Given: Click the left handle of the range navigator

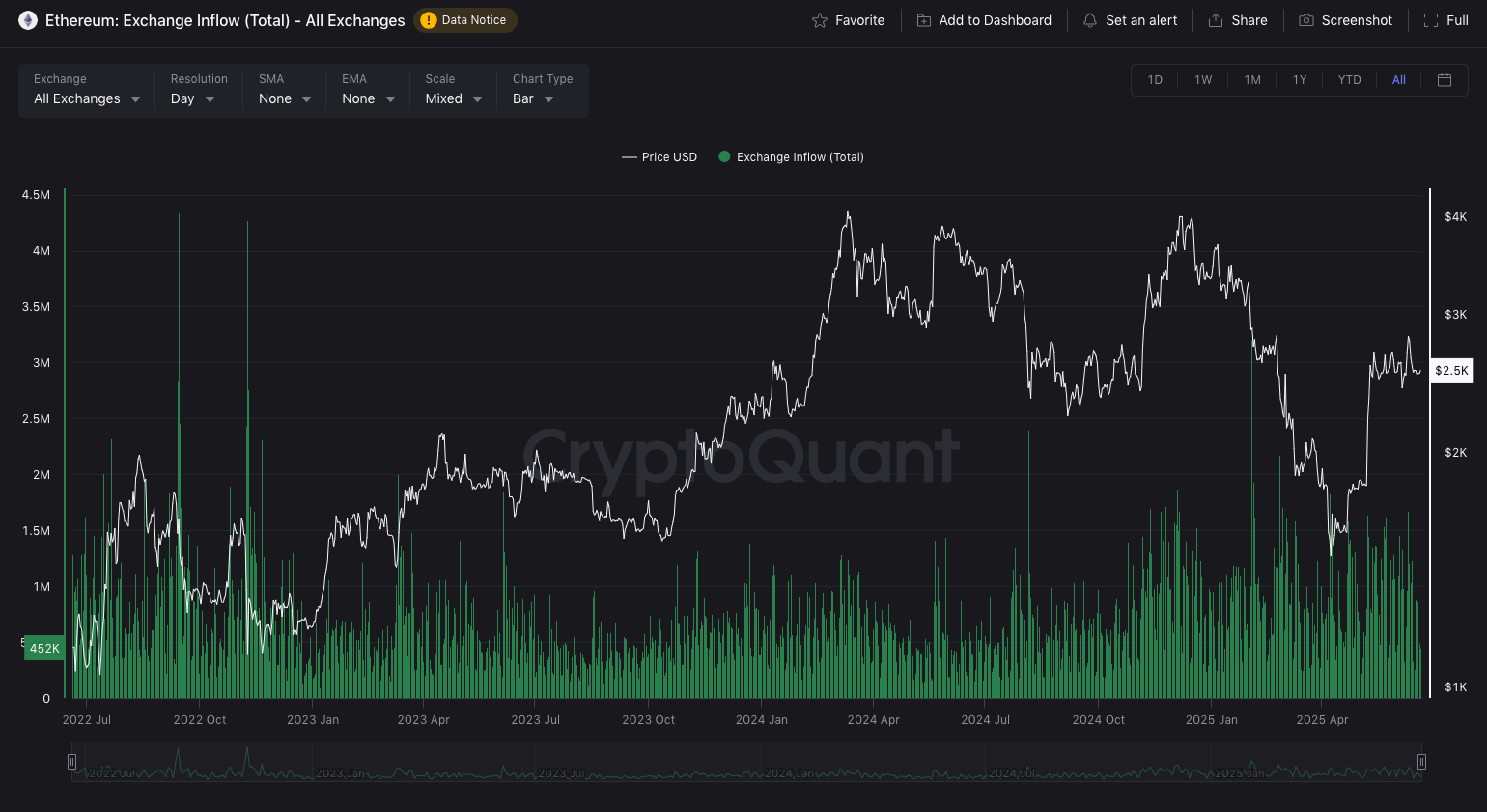Looking at the screenshot, I should coord(71,762).
